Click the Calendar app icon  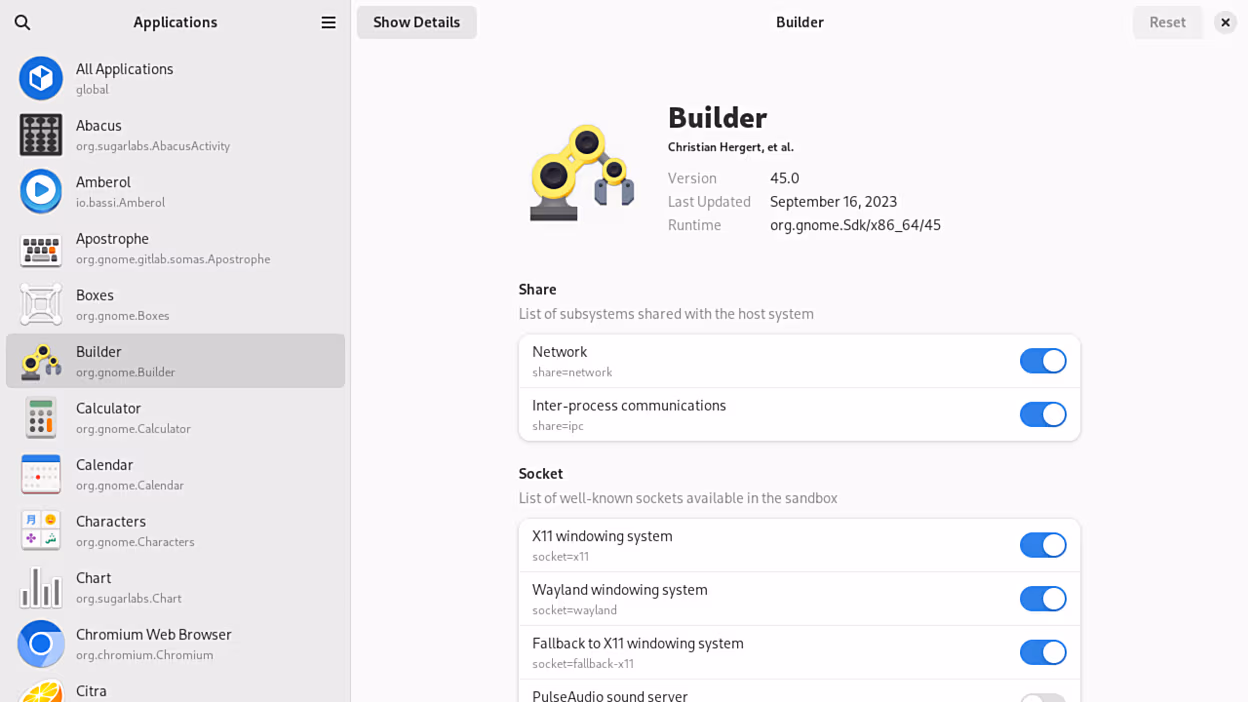coord(41,474)
